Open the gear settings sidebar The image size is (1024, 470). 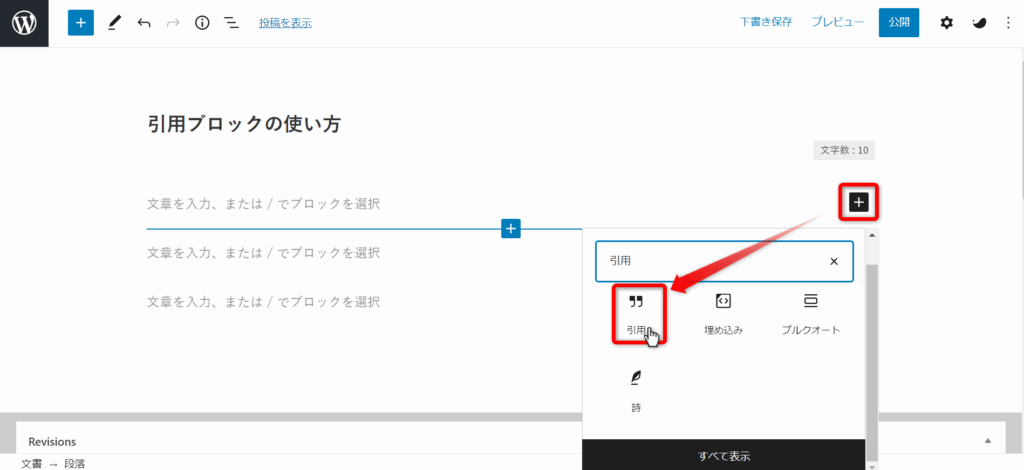[946, 23]
